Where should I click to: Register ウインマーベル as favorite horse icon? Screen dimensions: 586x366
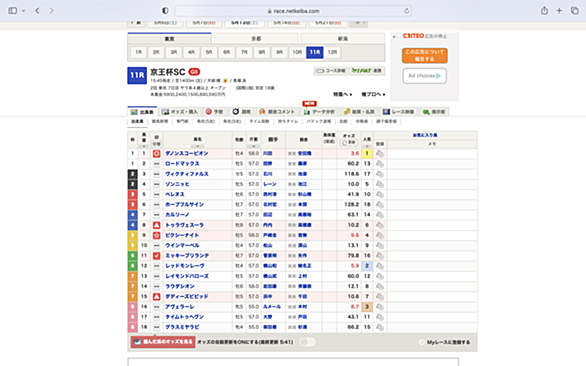click(x=380, y=246)
